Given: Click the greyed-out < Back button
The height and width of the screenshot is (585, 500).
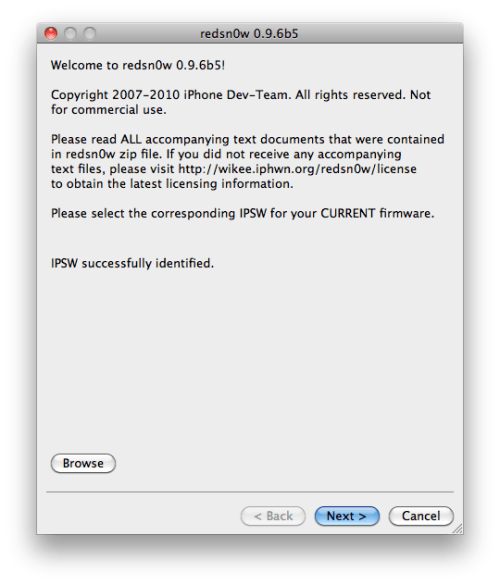Looking at the screenshot, I should [273, 516].
